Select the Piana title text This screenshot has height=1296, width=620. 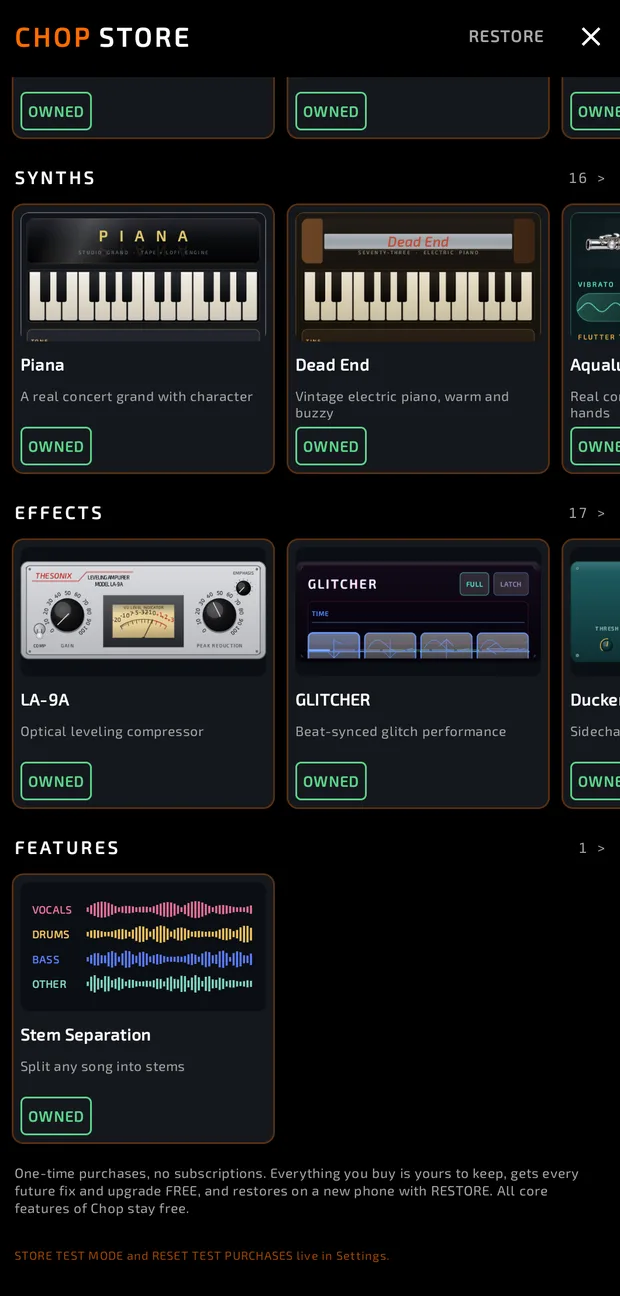coord(42,365)
